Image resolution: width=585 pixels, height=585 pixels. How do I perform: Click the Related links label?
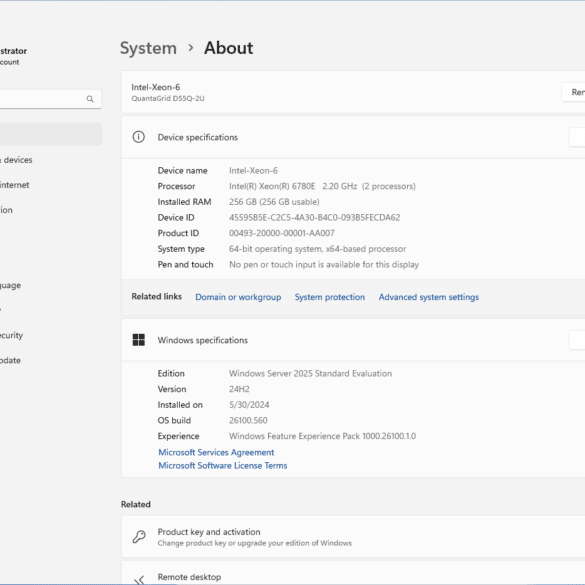[x=157, y=297]
